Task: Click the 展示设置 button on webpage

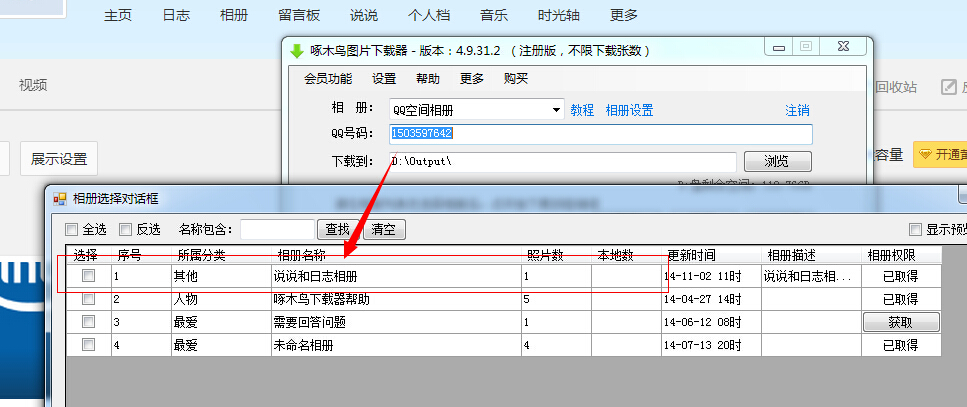Action: [59, 159]
